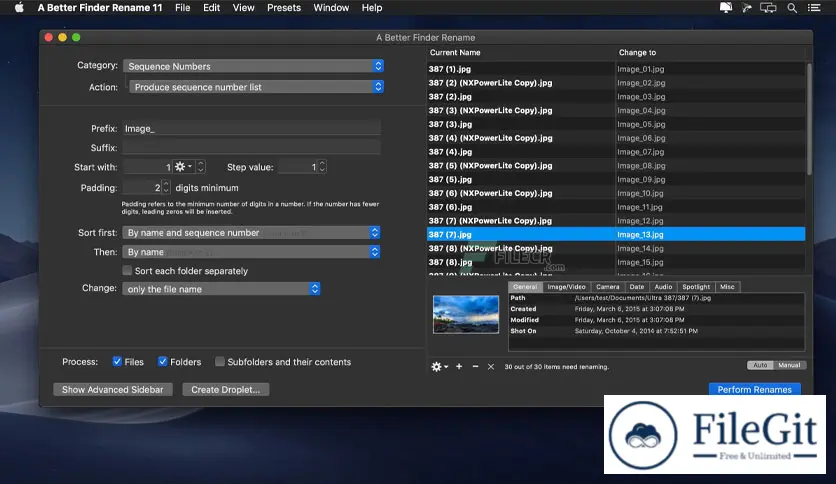Click Show Advanced Sidebar

(x=112, y=390)
